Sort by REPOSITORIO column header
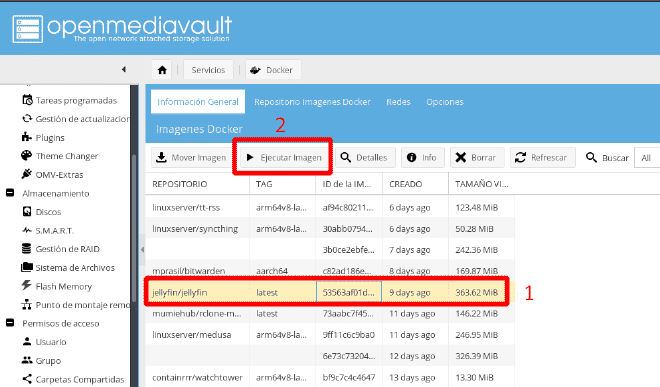This screenshot has height=387, width=660. click(x=197, y=184)
